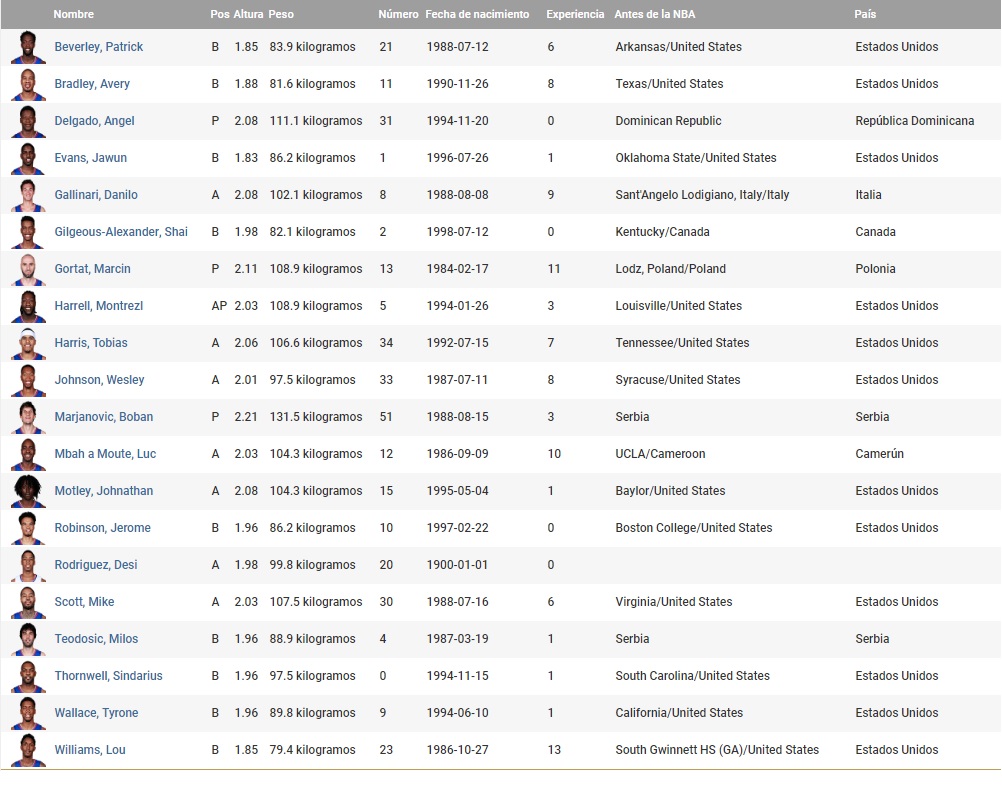Click Lou Williams' player photo
Viewport: 1002px width, 786px height.
(28, 750)
